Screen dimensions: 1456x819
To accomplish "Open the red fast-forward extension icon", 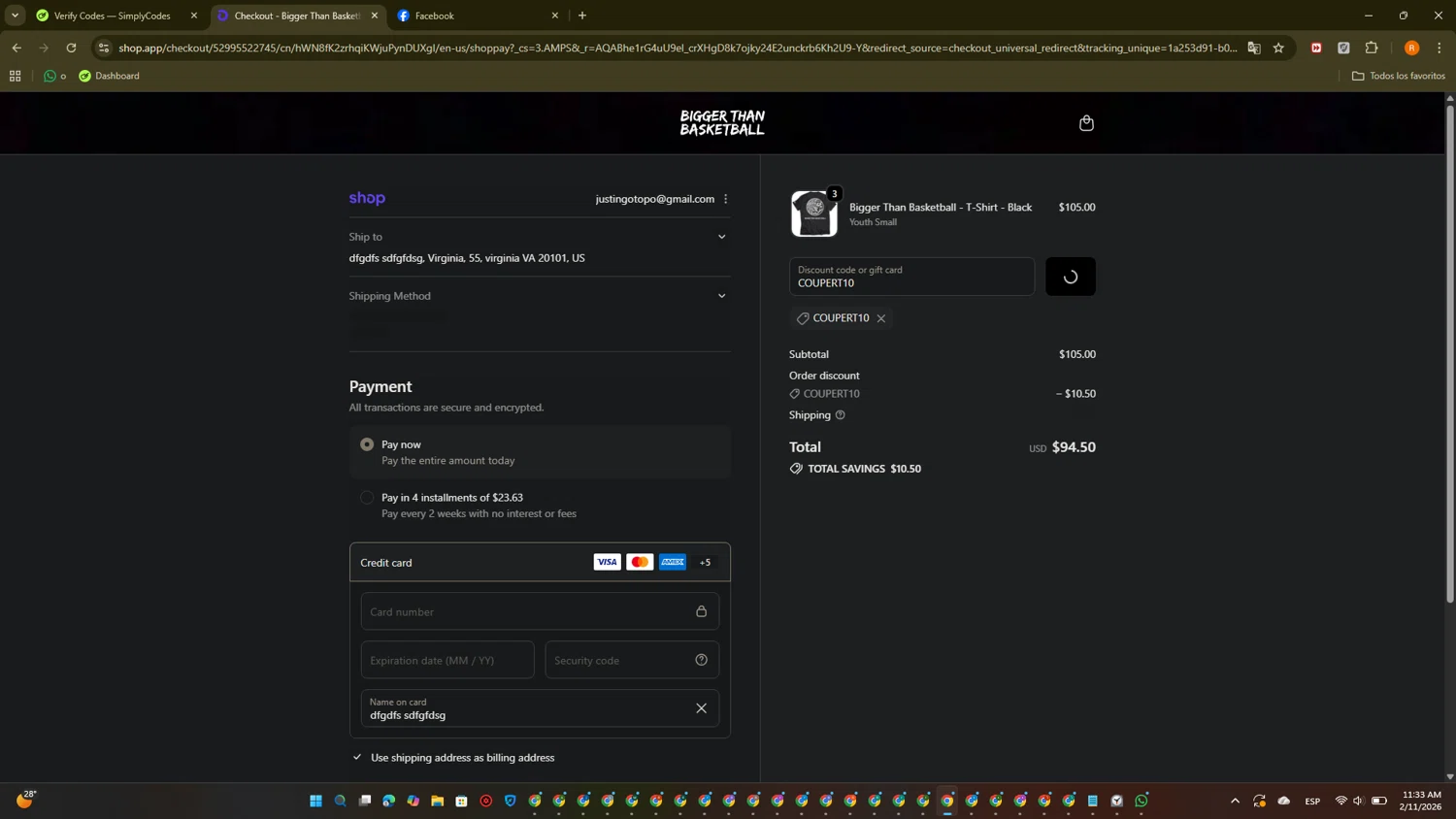I will pos(1316,48).
